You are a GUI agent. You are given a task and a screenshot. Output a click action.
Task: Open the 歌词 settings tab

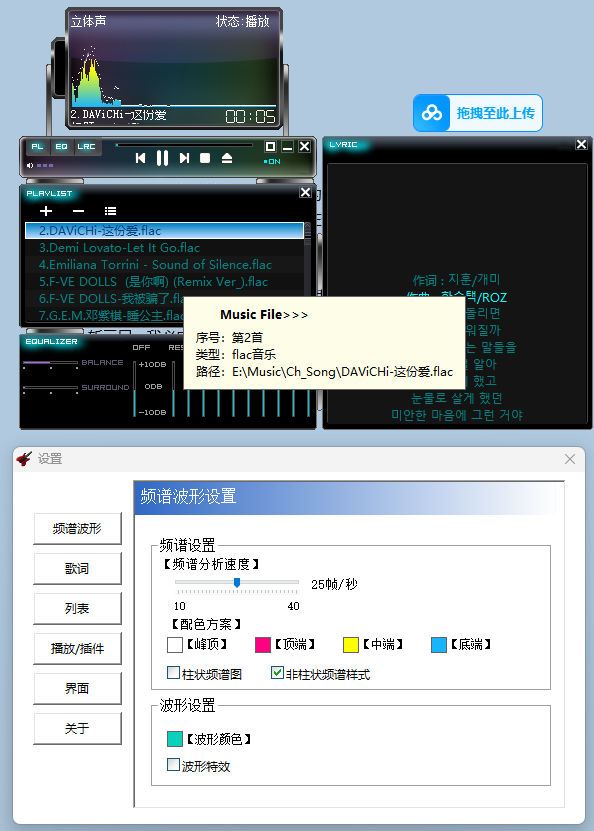[x=77, y=569]
